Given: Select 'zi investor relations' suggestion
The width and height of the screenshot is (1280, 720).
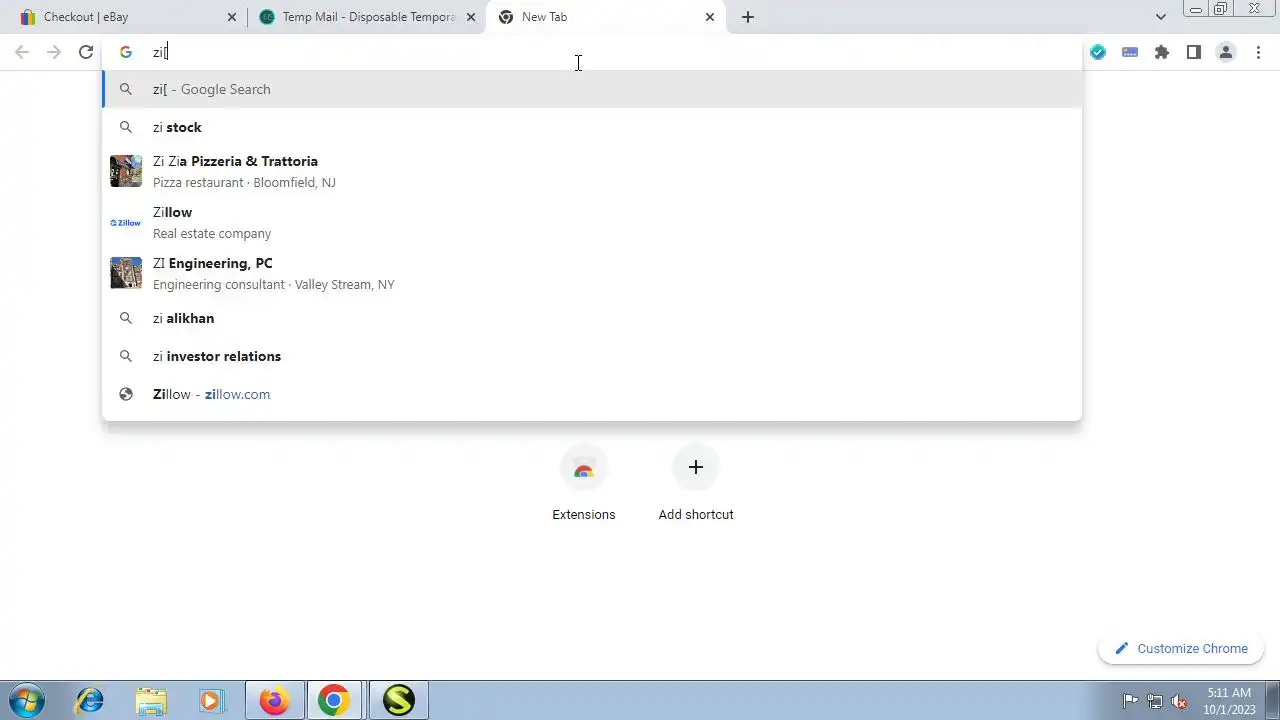Looking at the screenshot, I should pyautogui.click(x=592, y=356).
